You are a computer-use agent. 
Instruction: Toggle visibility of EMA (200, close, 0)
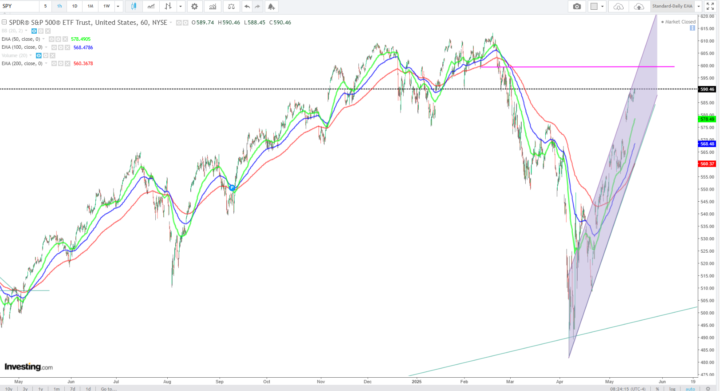(x=54, y=63)
